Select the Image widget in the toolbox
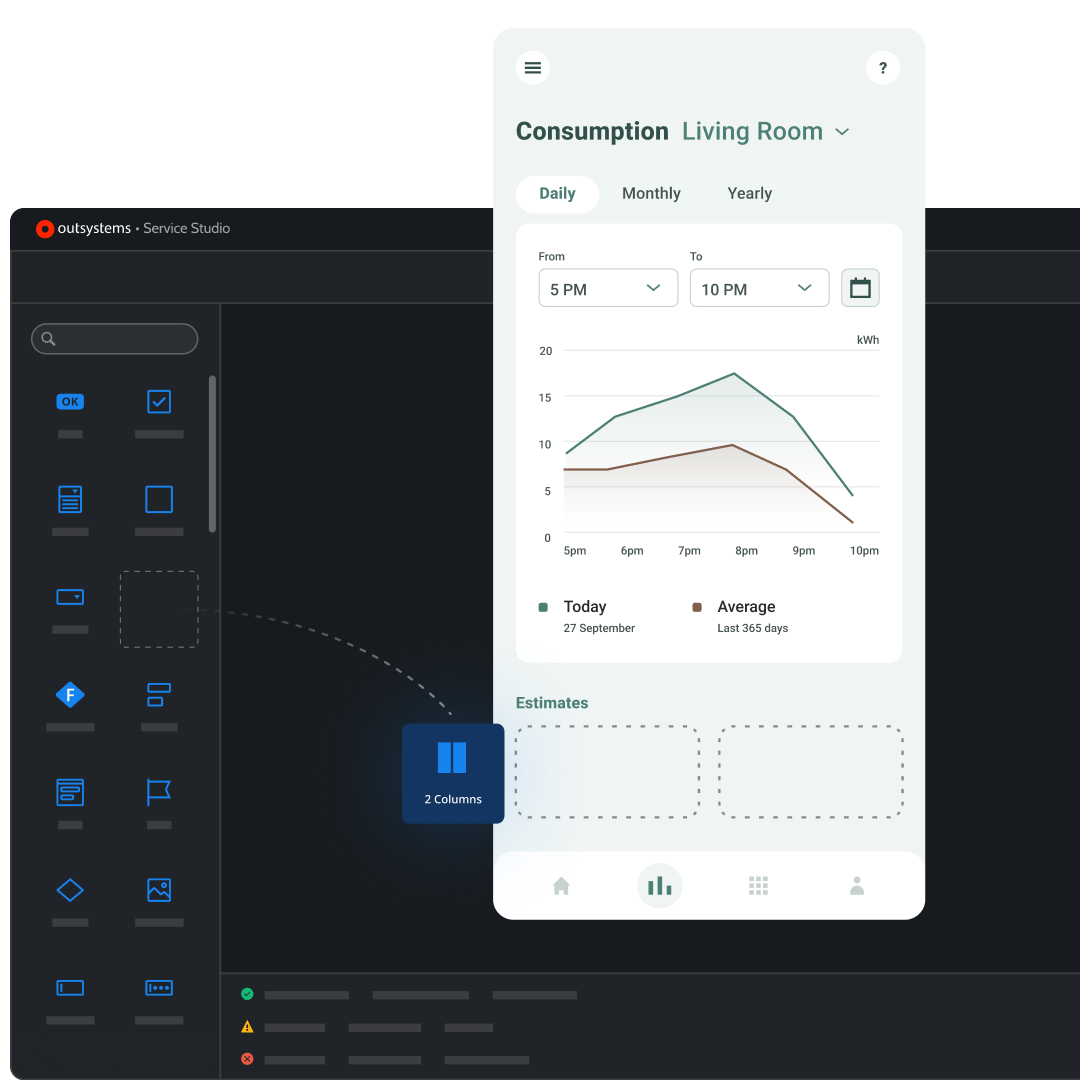The height and width of the screenshot is (1080, 1080). 159,890
